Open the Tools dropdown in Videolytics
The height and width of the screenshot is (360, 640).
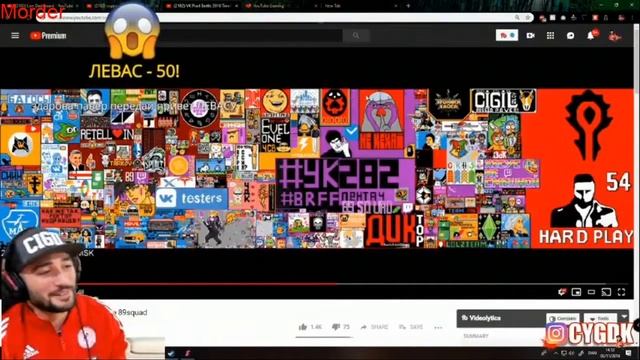click(x=600, y=318)
